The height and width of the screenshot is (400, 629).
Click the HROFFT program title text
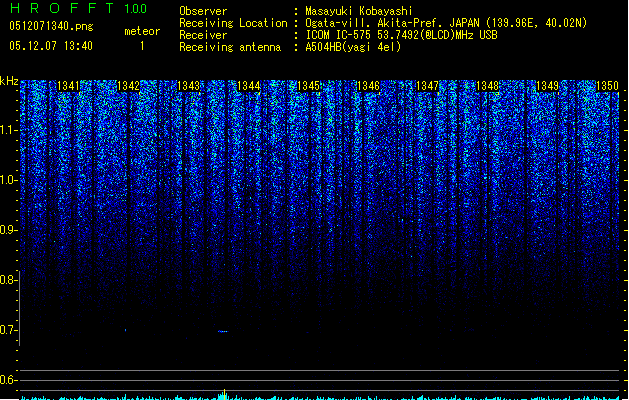[x=62, y=8]
